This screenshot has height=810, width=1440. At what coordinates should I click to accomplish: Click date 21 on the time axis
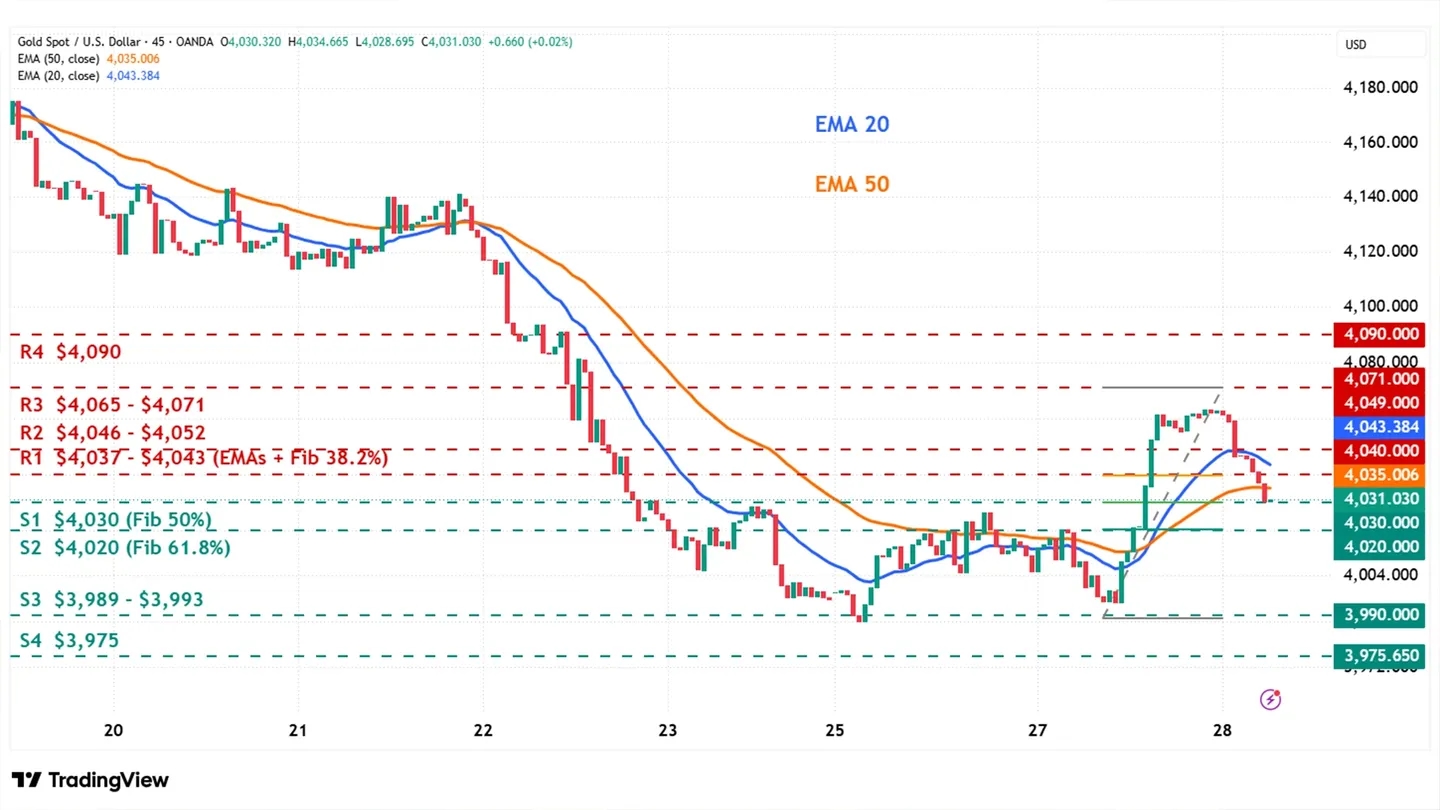(x=297, y=731)
